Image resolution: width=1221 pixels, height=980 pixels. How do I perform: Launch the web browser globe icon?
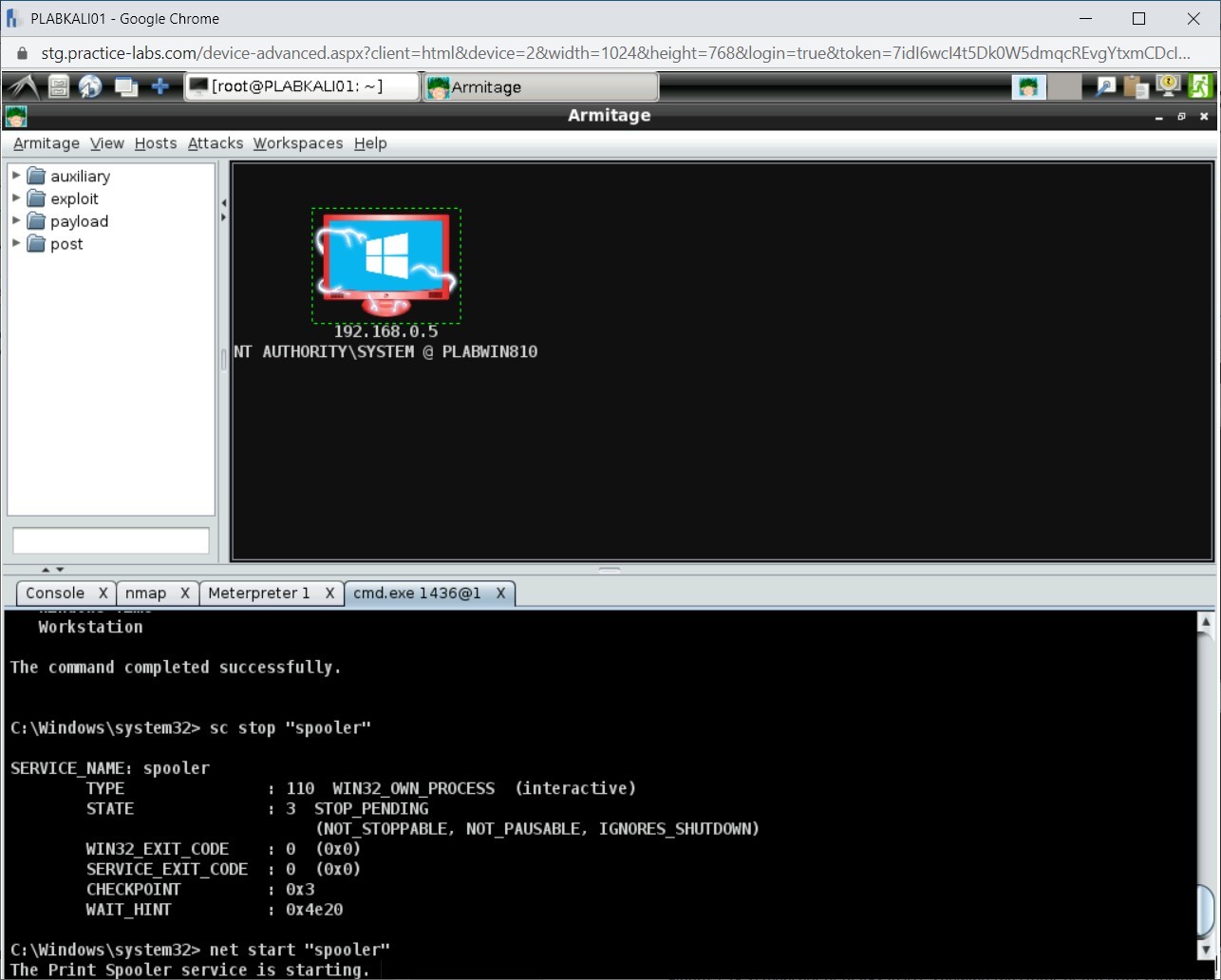click(90, 85)
